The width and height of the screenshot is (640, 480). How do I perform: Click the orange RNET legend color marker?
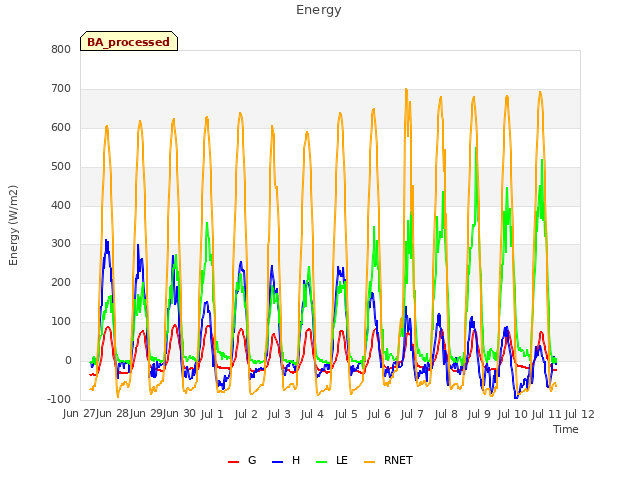click(369, 462)
